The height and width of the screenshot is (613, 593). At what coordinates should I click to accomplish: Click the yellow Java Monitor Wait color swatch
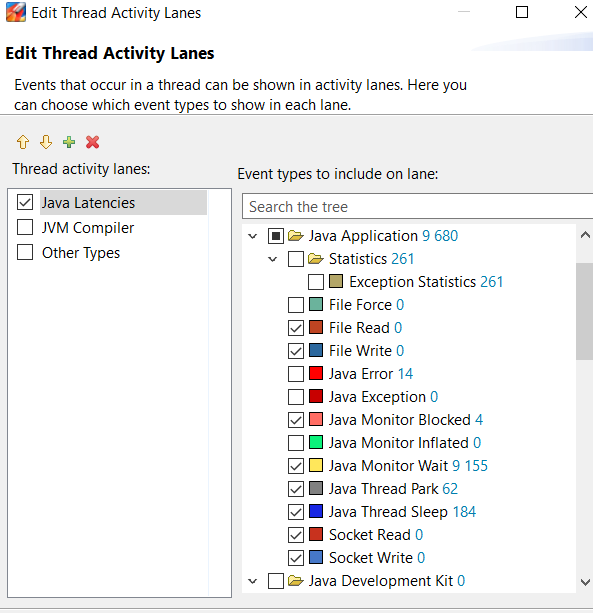tap(316, 465)
